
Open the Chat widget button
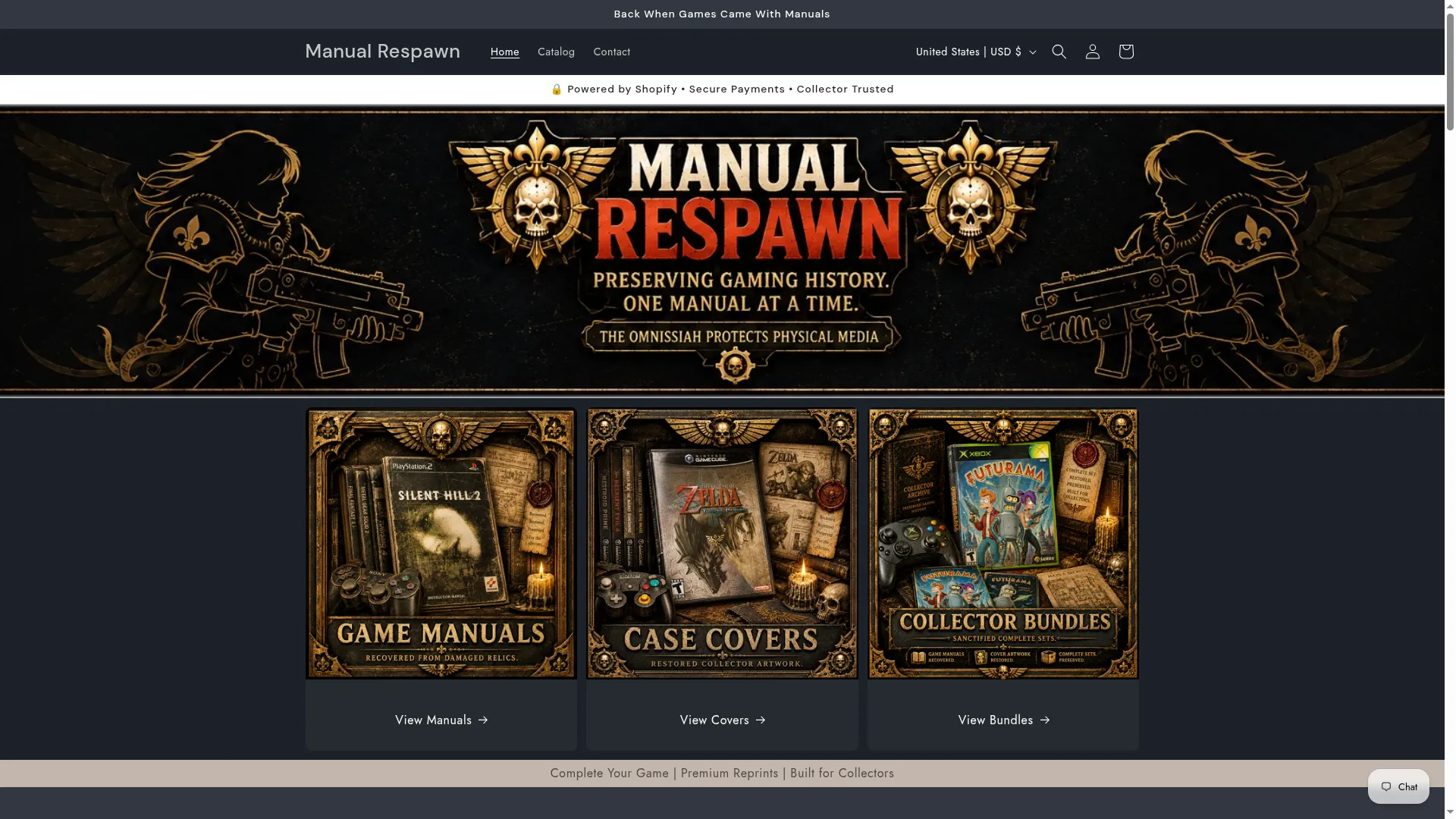pyautogui.click(x=1398, y=786)
